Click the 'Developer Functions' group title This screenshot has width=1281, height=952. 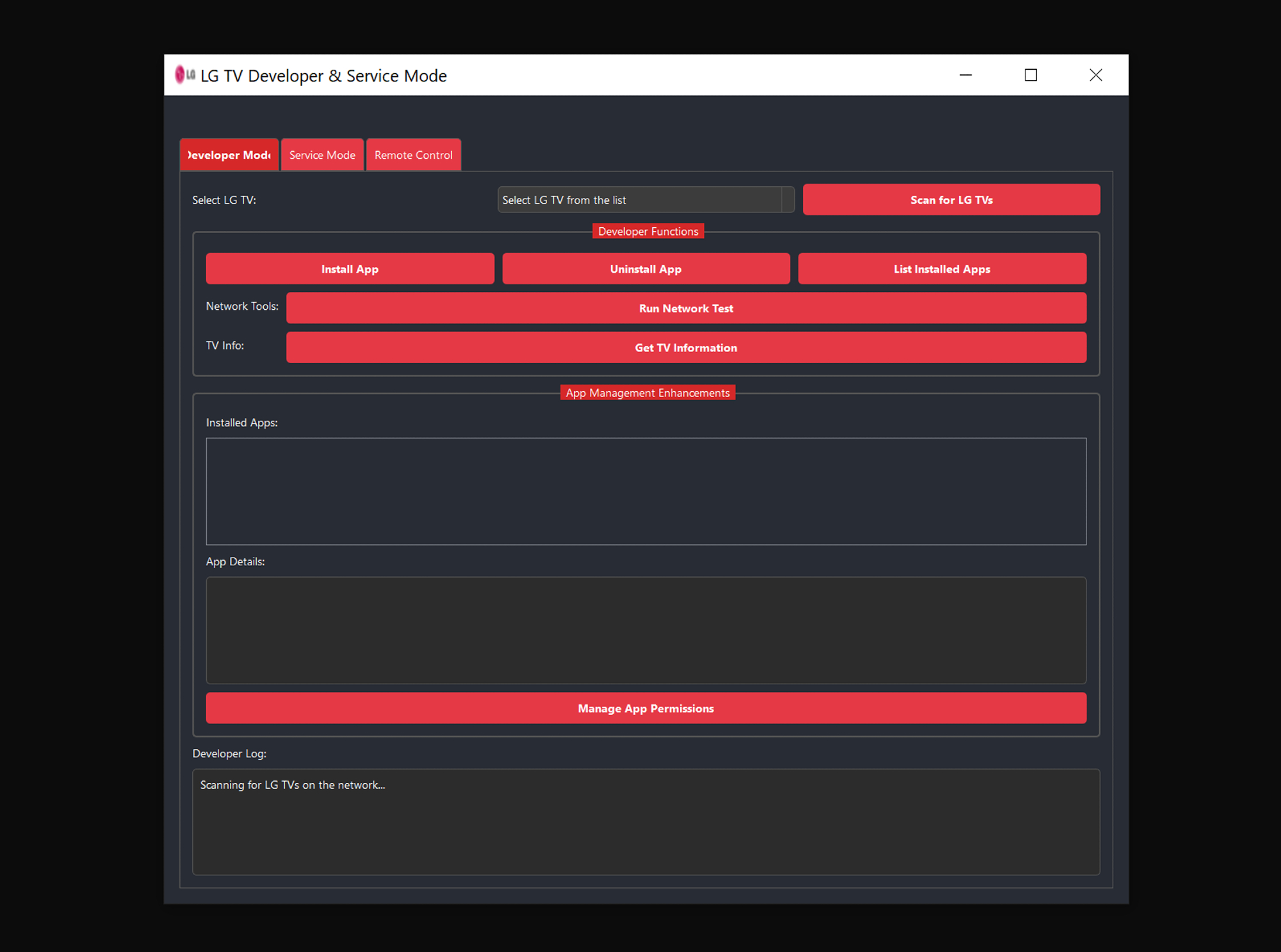(x=648, y=231)
